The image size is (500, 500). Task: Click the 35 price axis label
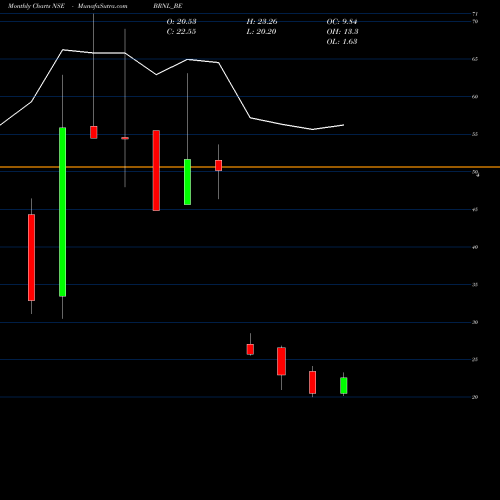pos(475,285)
